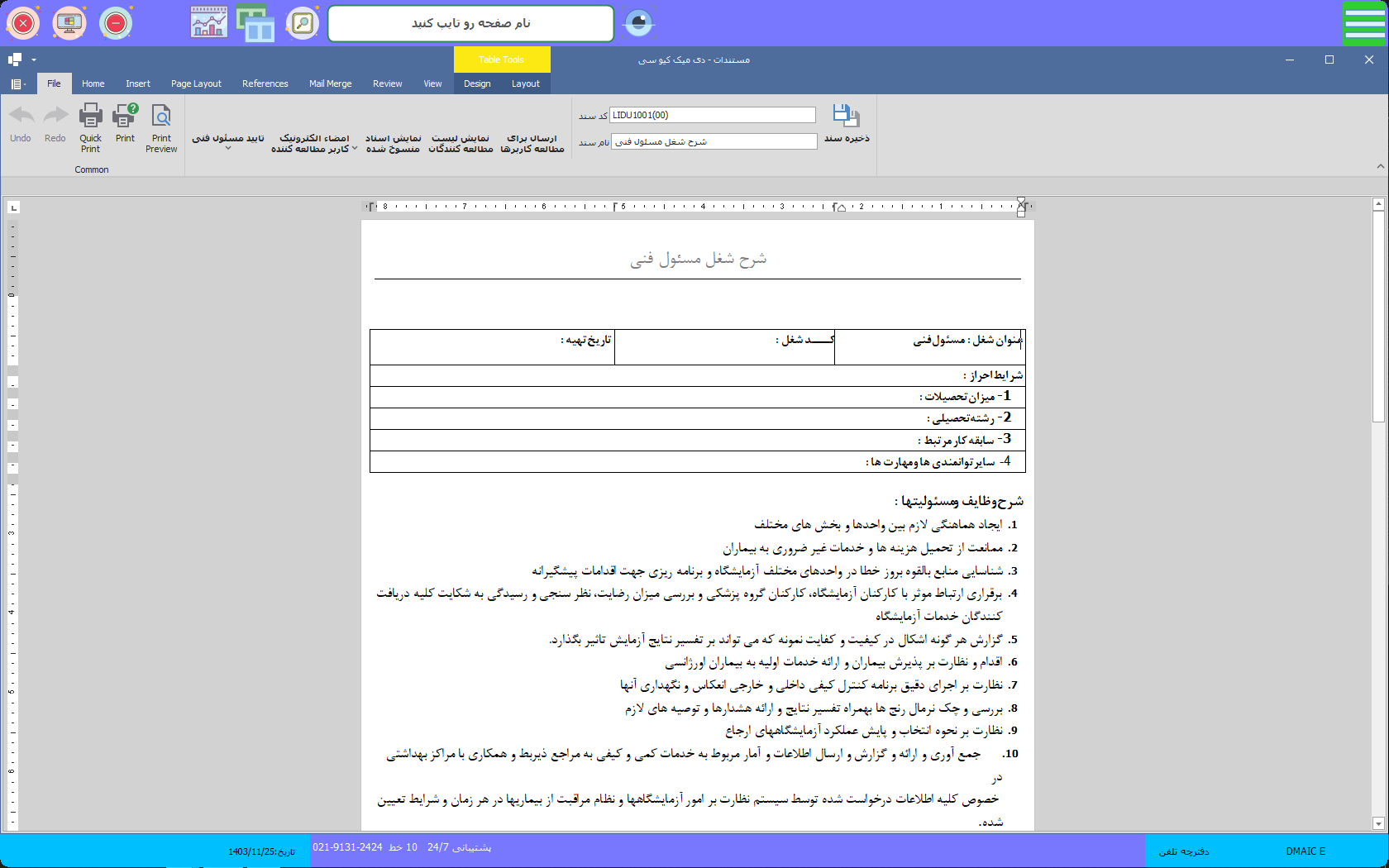Switch to the Page Layout tab
The image size is (1389, 868).
click(196, 83)
